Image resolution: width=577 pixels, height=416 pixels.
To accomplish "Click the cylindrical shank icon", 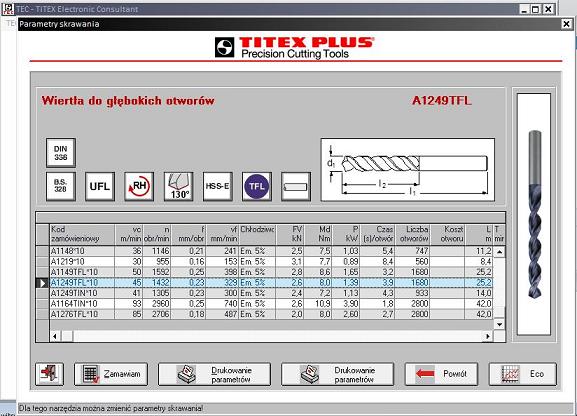I will [296, 186].
